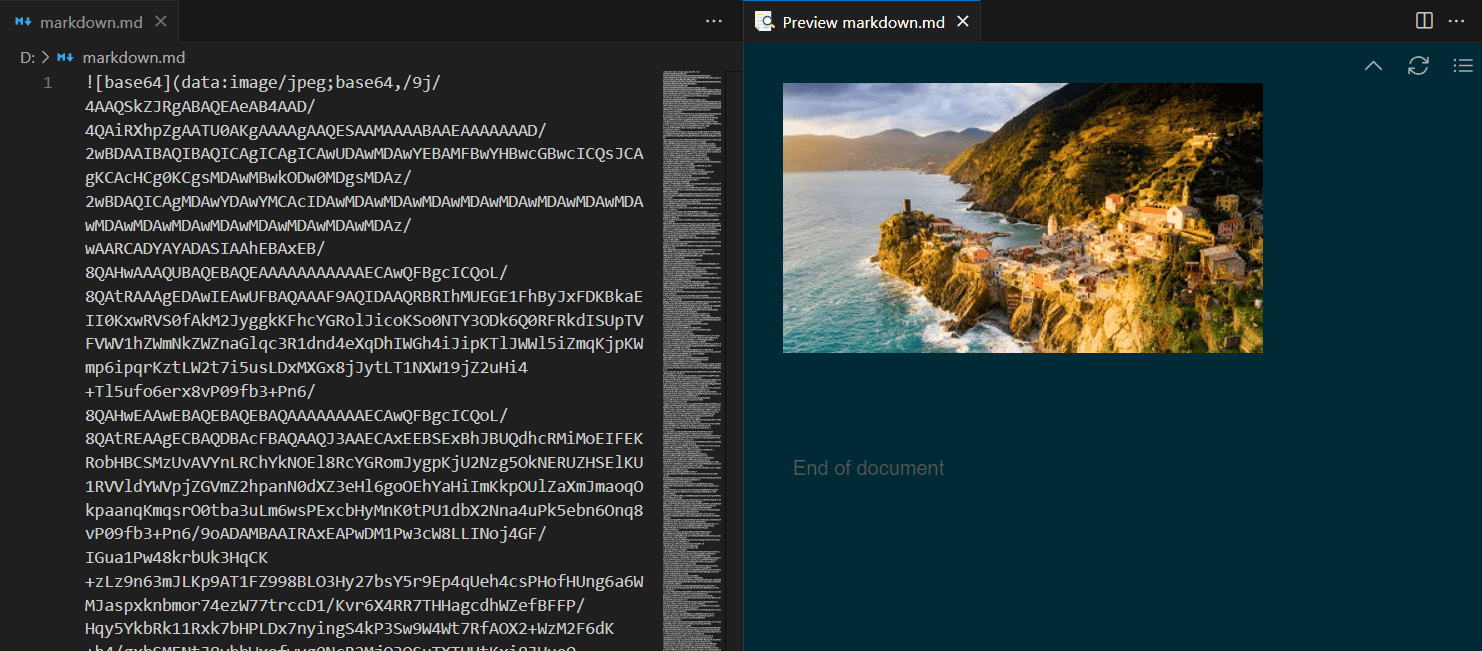Click the markdown icon in the breadcrumb bar
The width and height of the screenshot is (1482, 651).
(x=66, y=58)
